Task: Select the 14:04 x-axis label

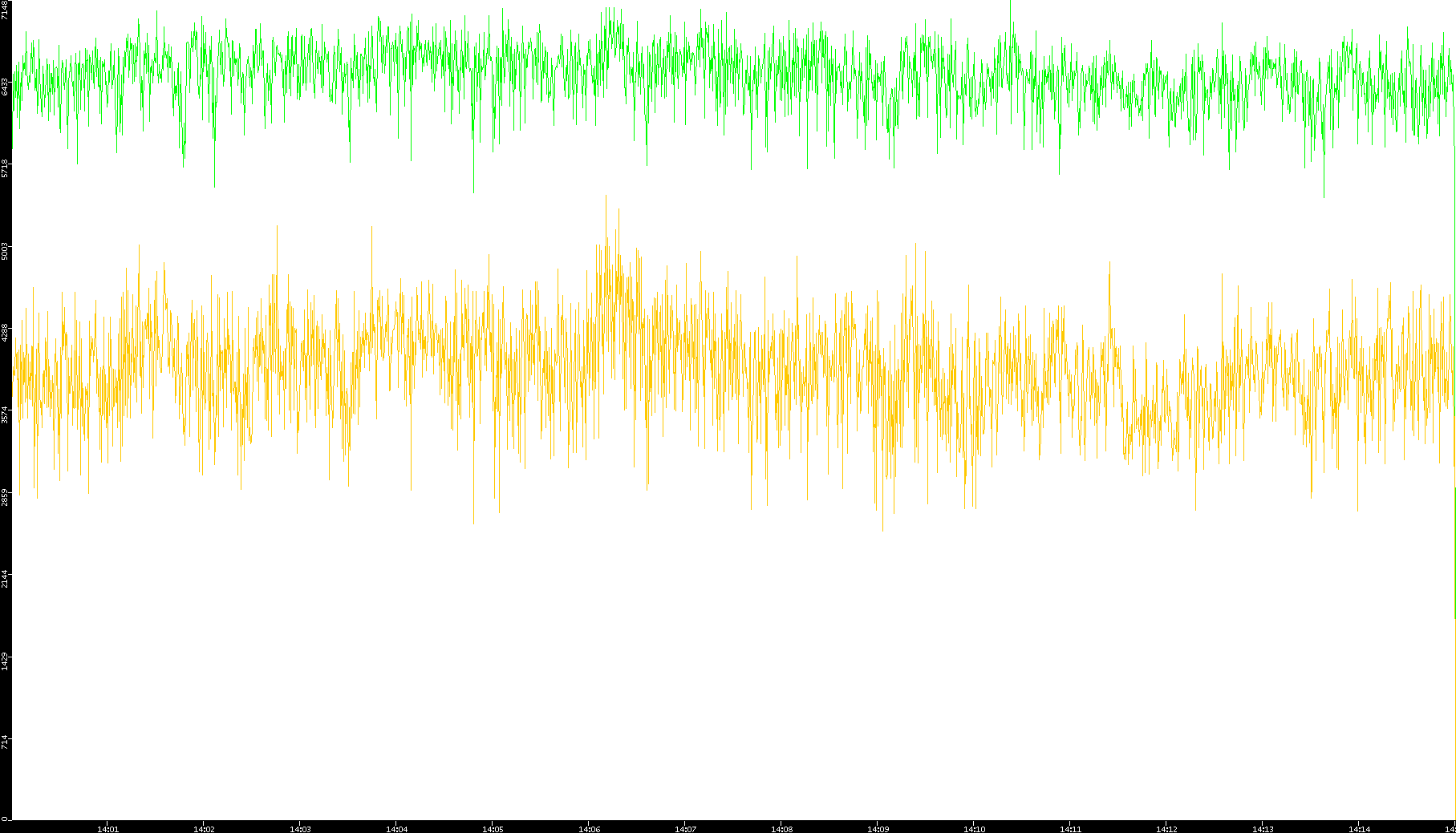Action: coord(396,829)
